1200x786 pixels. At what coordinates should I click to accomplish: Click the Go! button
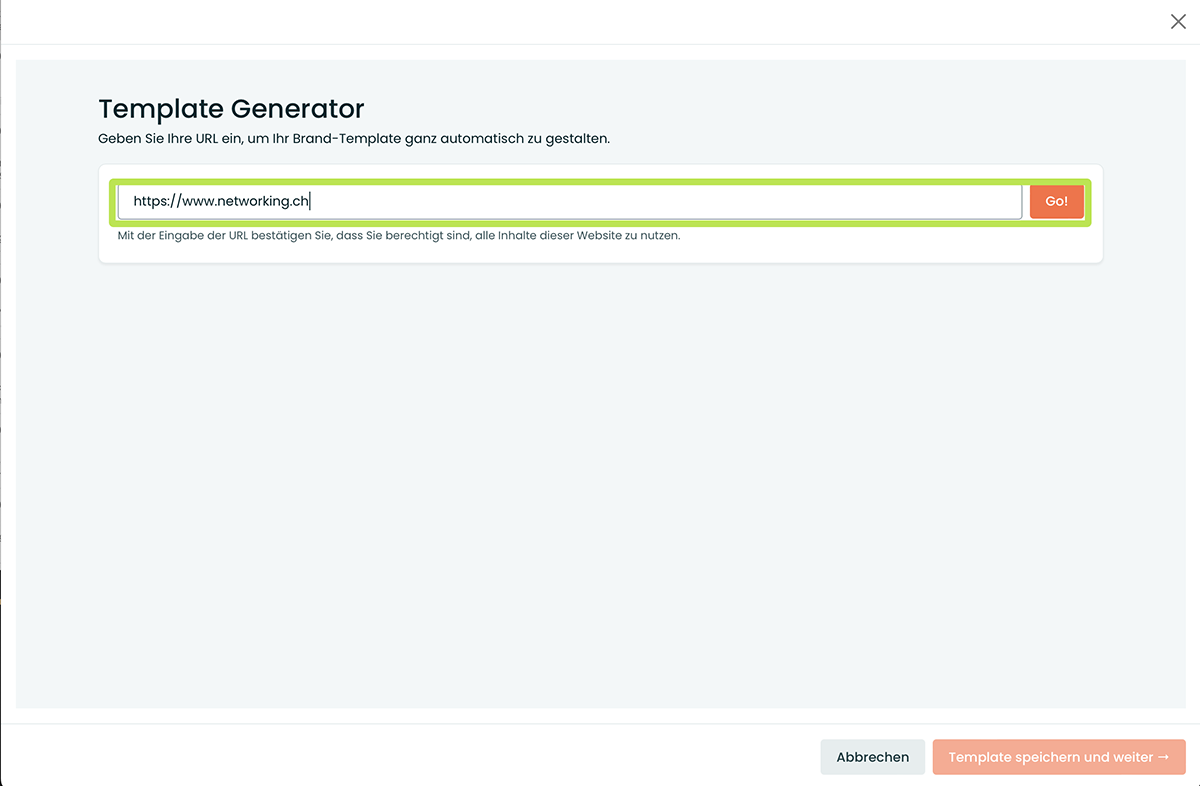click(x=1056, y=201)
